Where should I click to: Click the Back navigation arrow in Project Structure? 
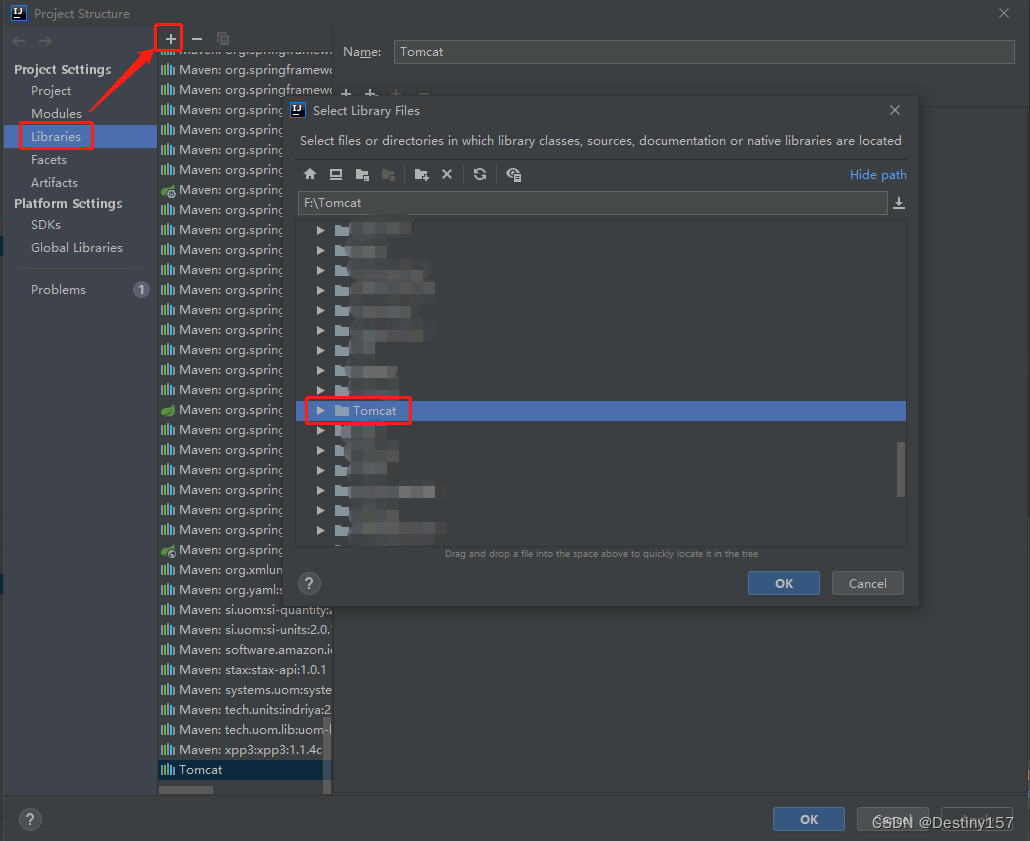[18, 41]
